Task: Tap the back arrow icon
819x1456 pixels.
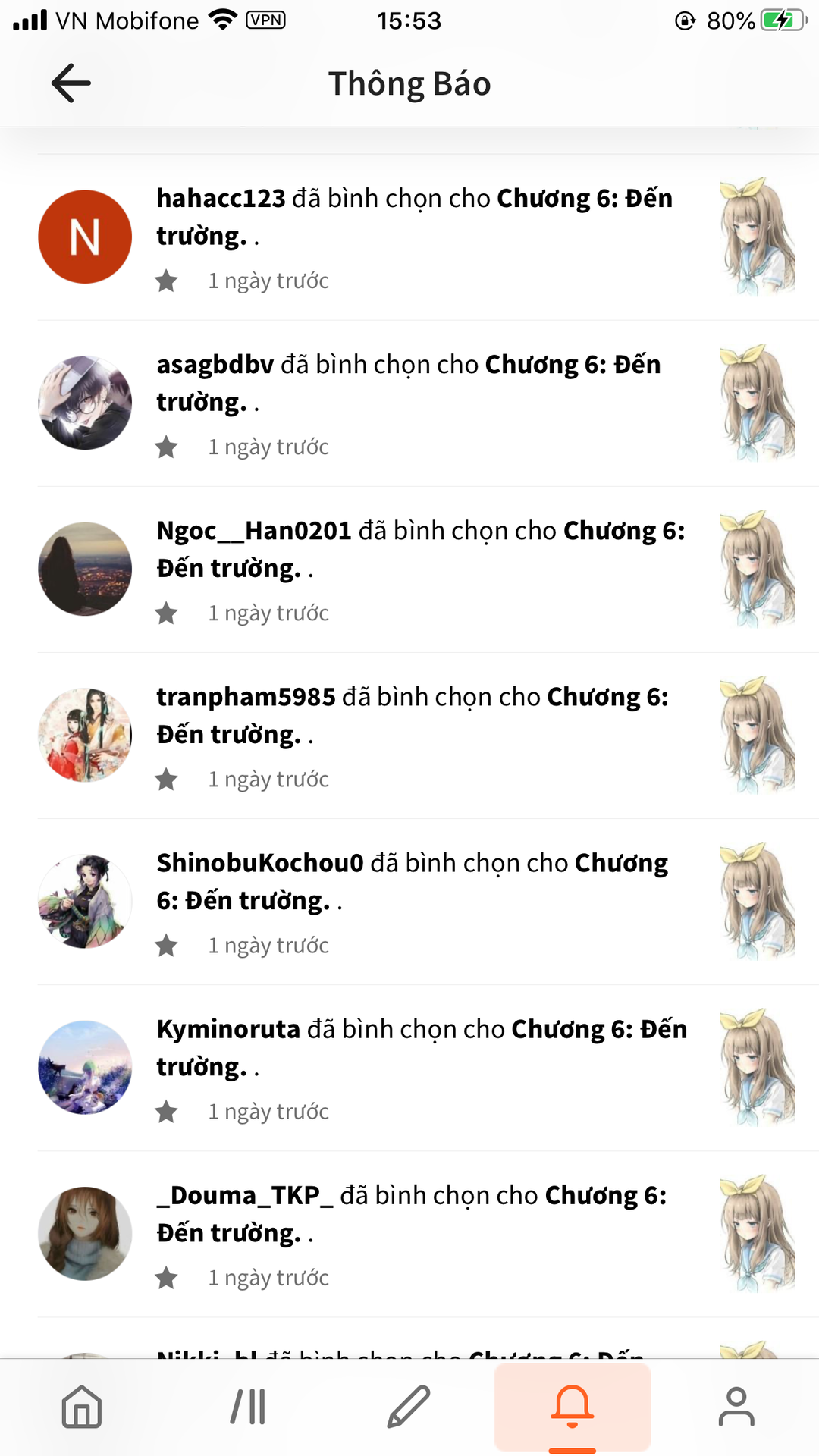Action: pyautogui.click(x=71, y=83)
